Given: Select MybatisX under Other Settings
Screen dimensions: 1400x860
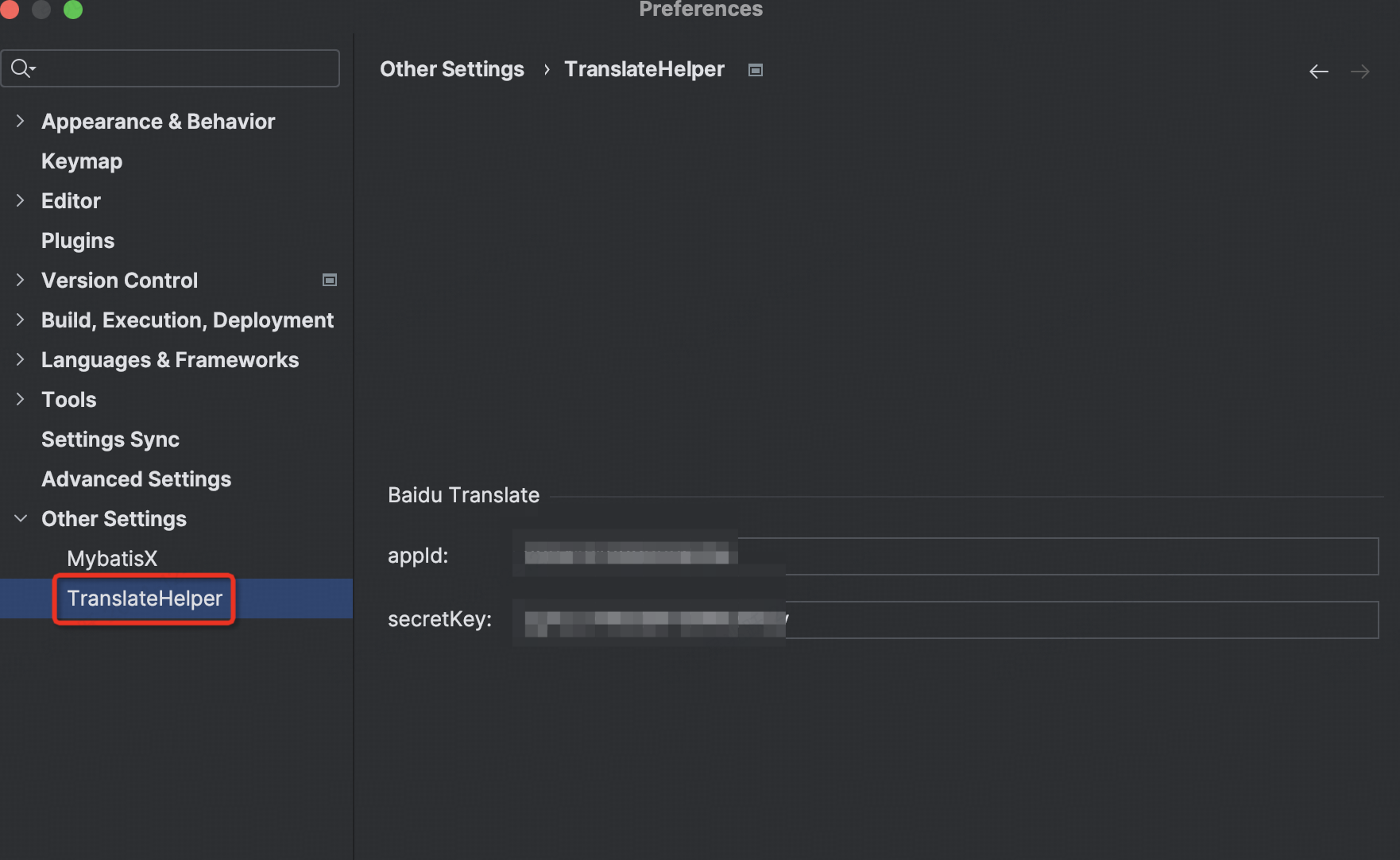Looking at the screenshot, I should 112,559.
